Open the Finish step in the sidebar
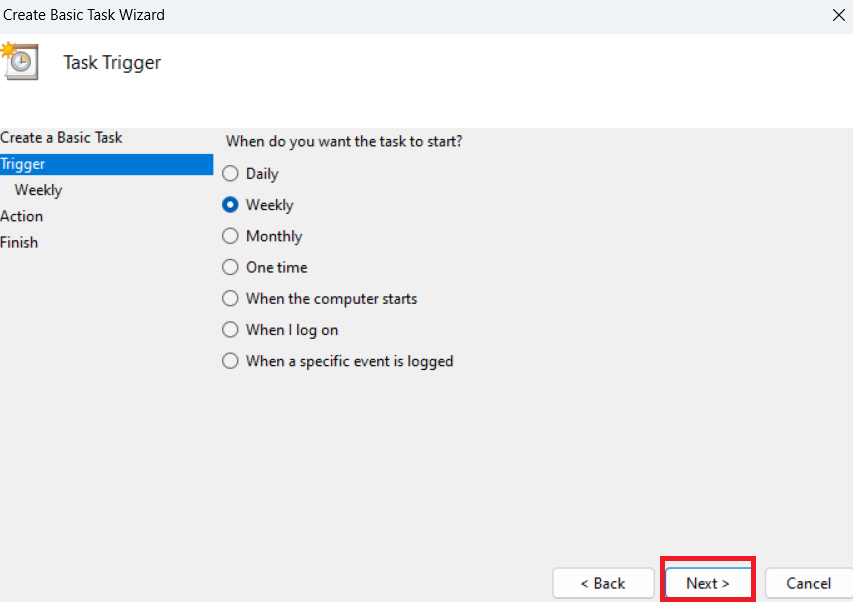The width and height of the screenshot is (853, 602). (x=19, y=242)
